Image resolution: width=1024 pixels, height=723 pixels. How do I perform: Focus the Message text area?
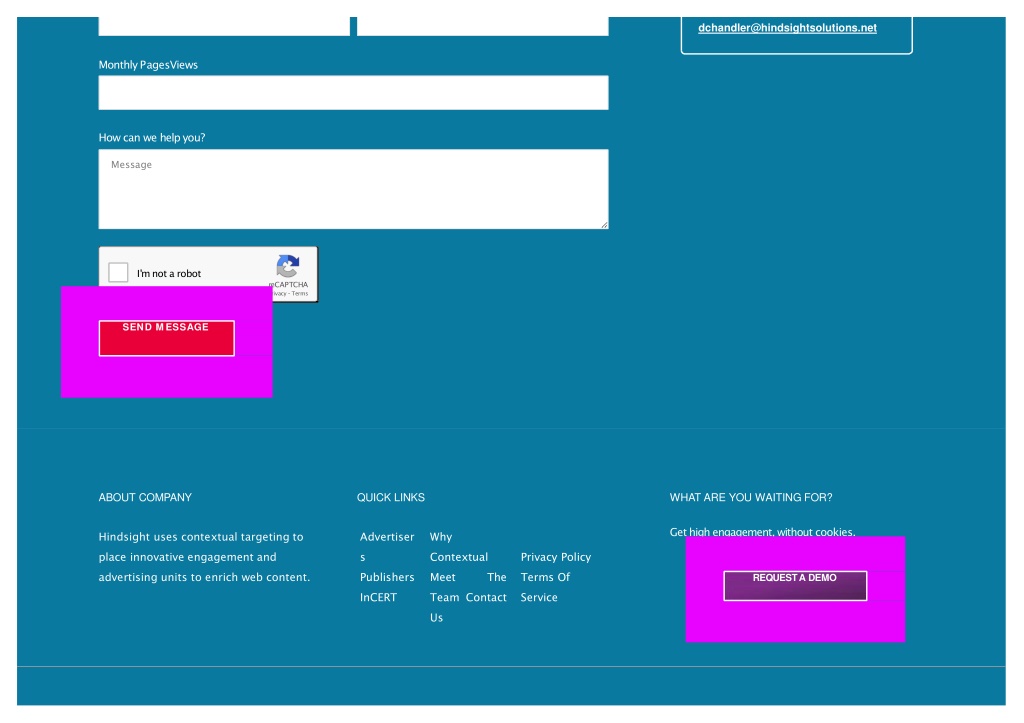click(353, 189)
